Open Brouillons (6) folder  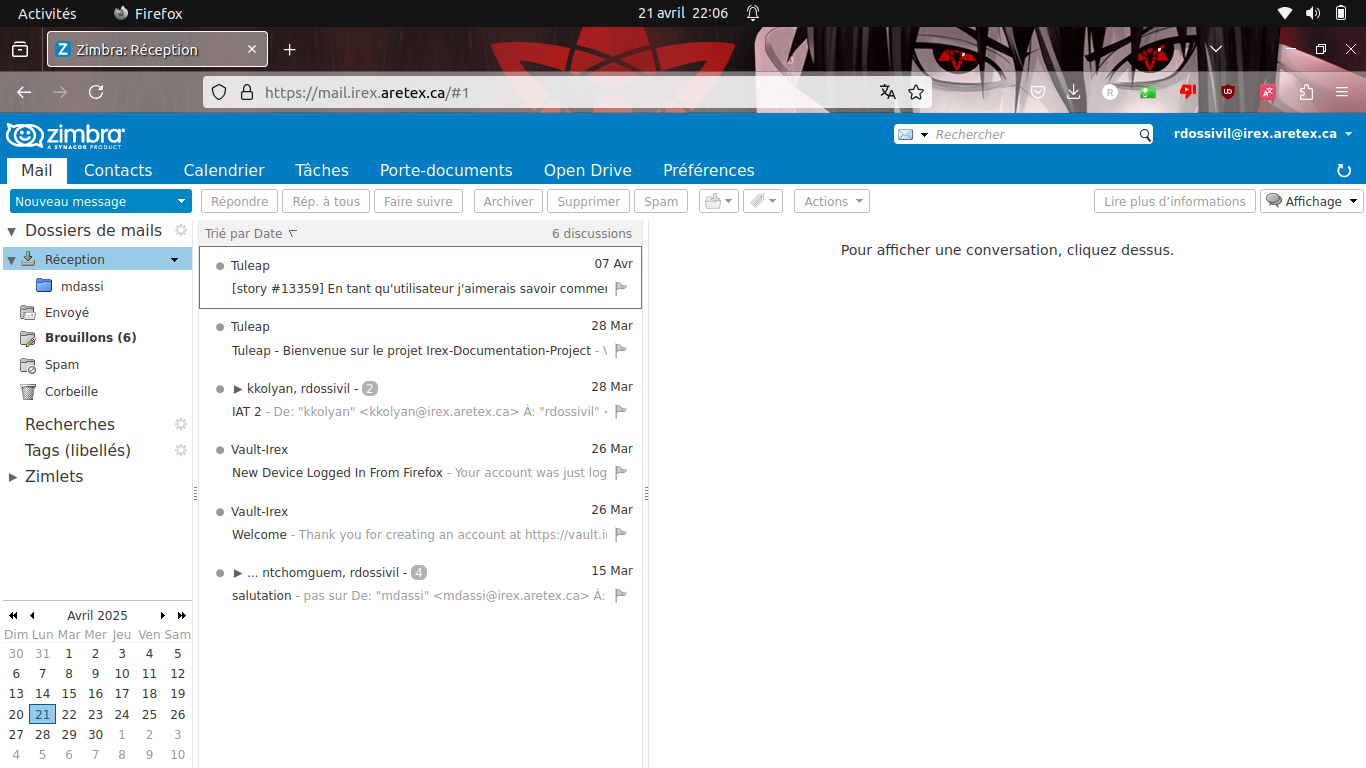click(x=90, y=338)
